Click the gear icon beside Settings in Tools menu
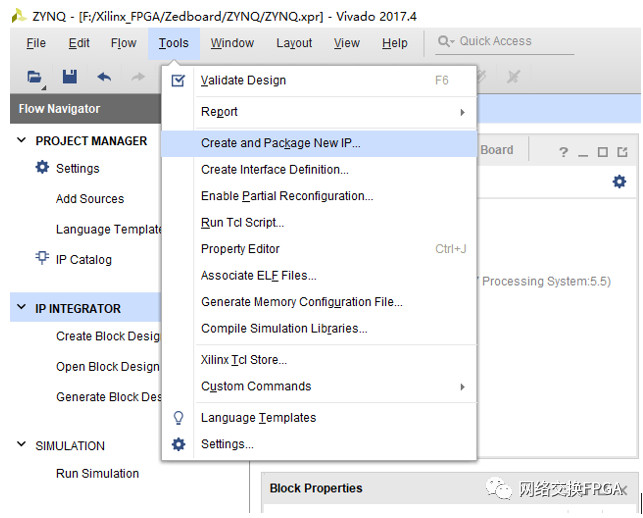 pos(178,444)
